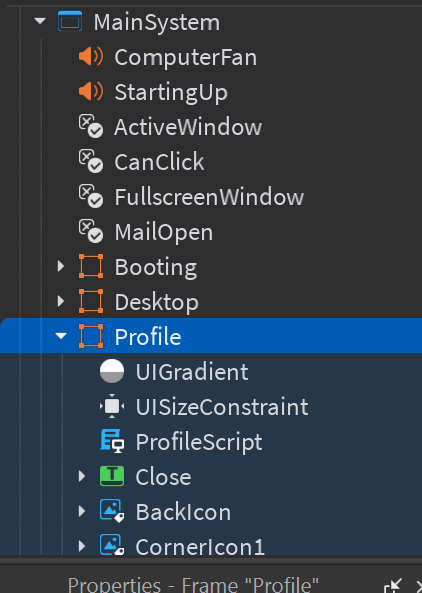Screen dimensions: 422x593
Task: Collapse the MainSystem tree node
Action: click(x=40, y=21)
